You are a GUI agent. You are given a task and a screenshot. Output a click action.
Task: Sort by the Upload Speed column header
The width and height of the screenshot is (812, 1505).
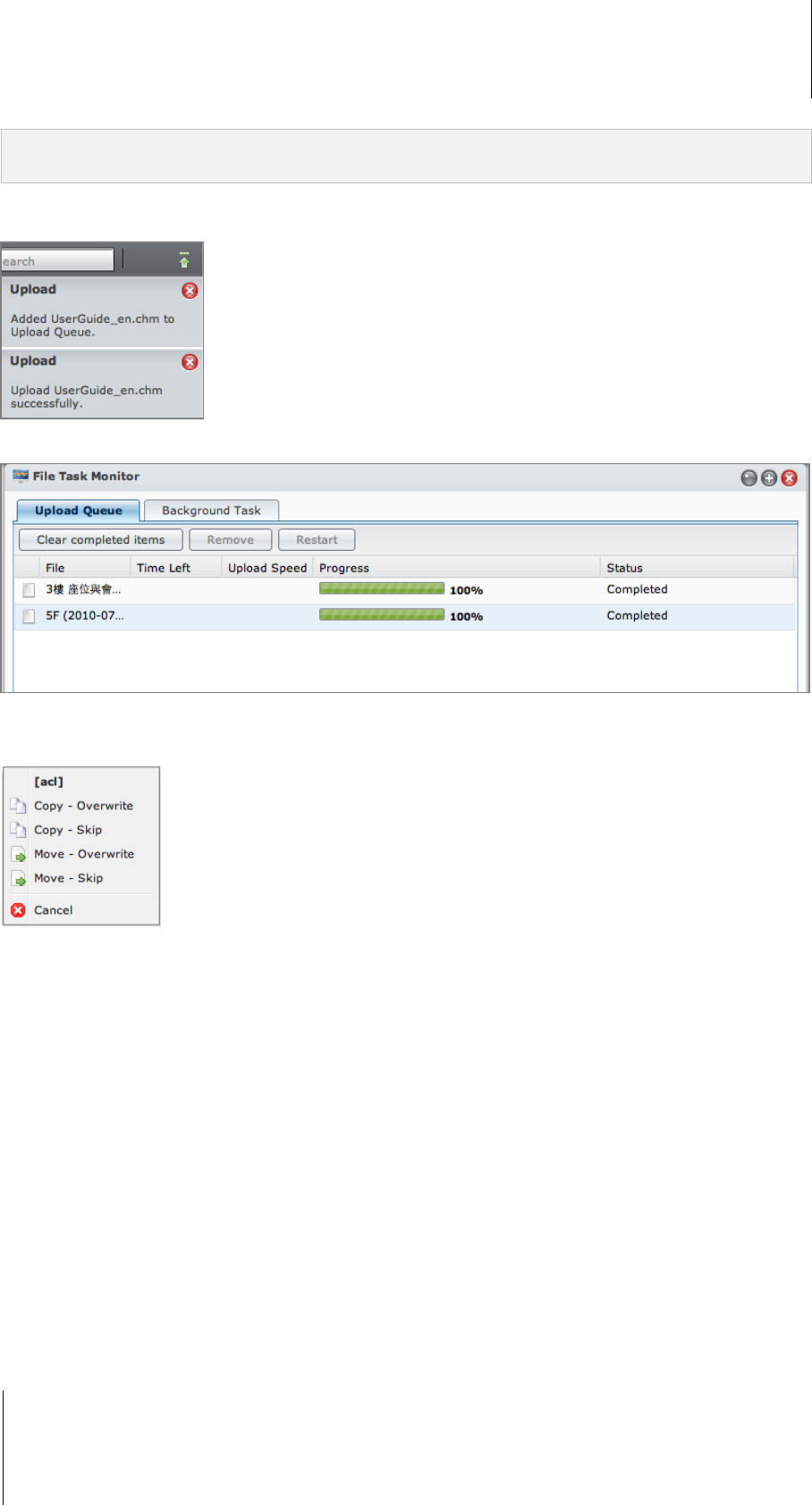pos(267,568)
